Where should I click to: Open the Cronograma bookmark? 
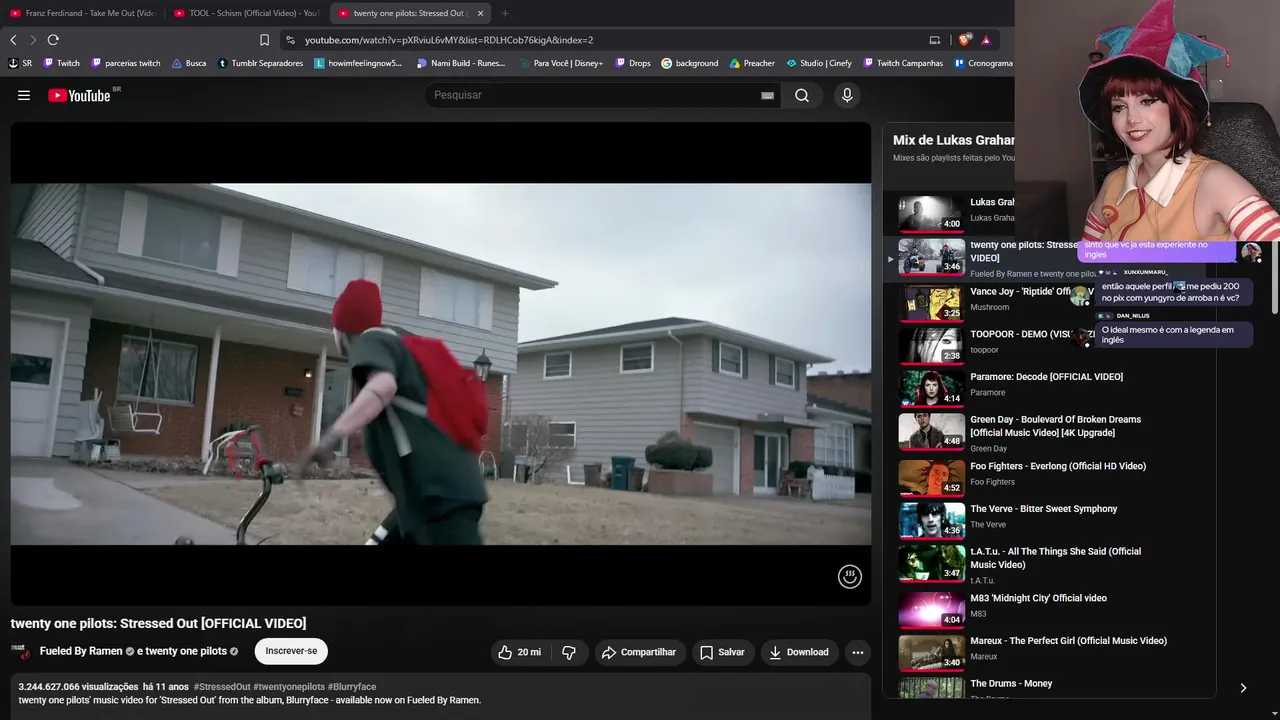pyautogui.click(x=984, y=63)
